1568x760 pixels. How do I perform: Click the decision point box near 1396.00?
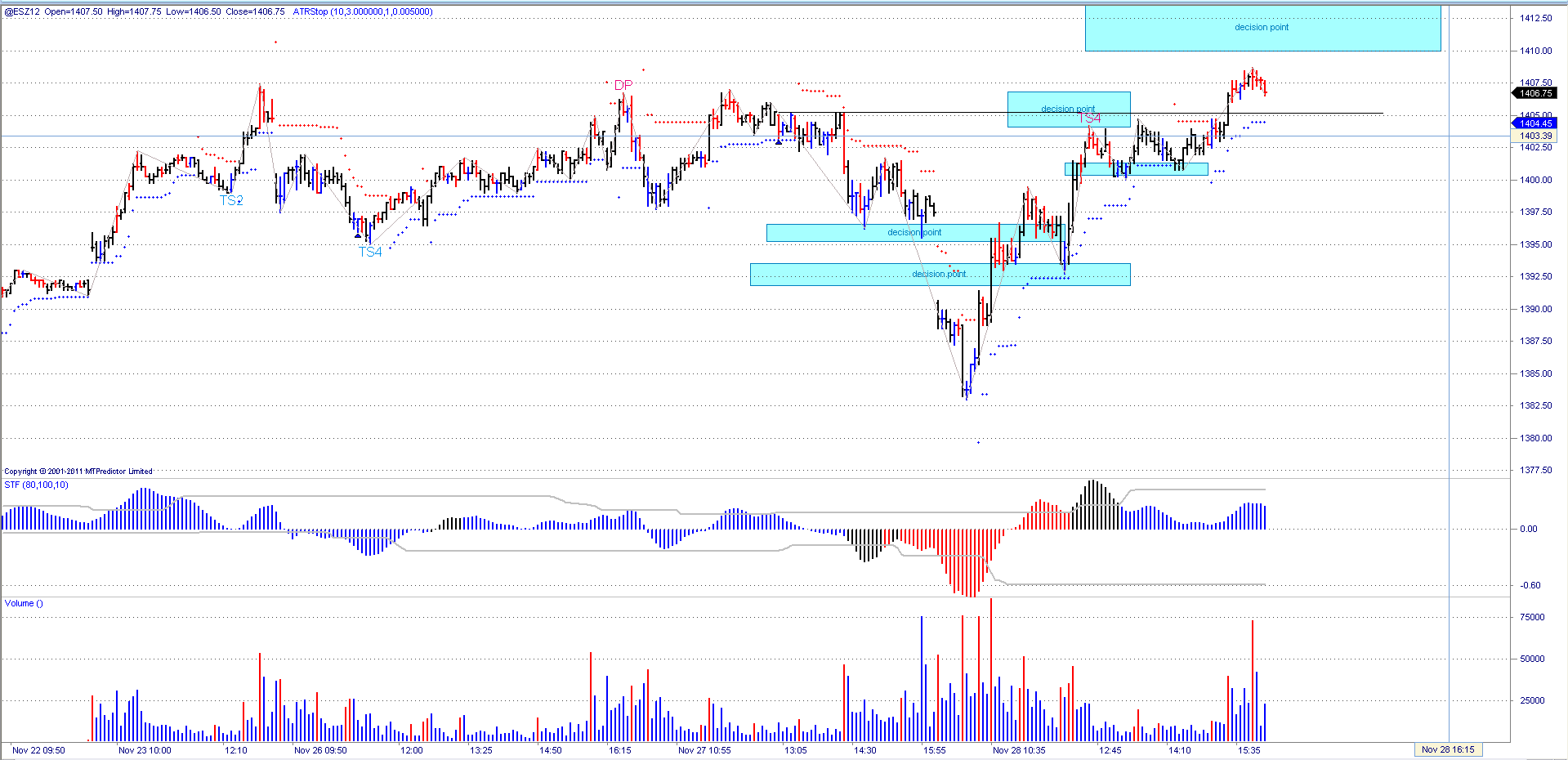coord(914,233)
